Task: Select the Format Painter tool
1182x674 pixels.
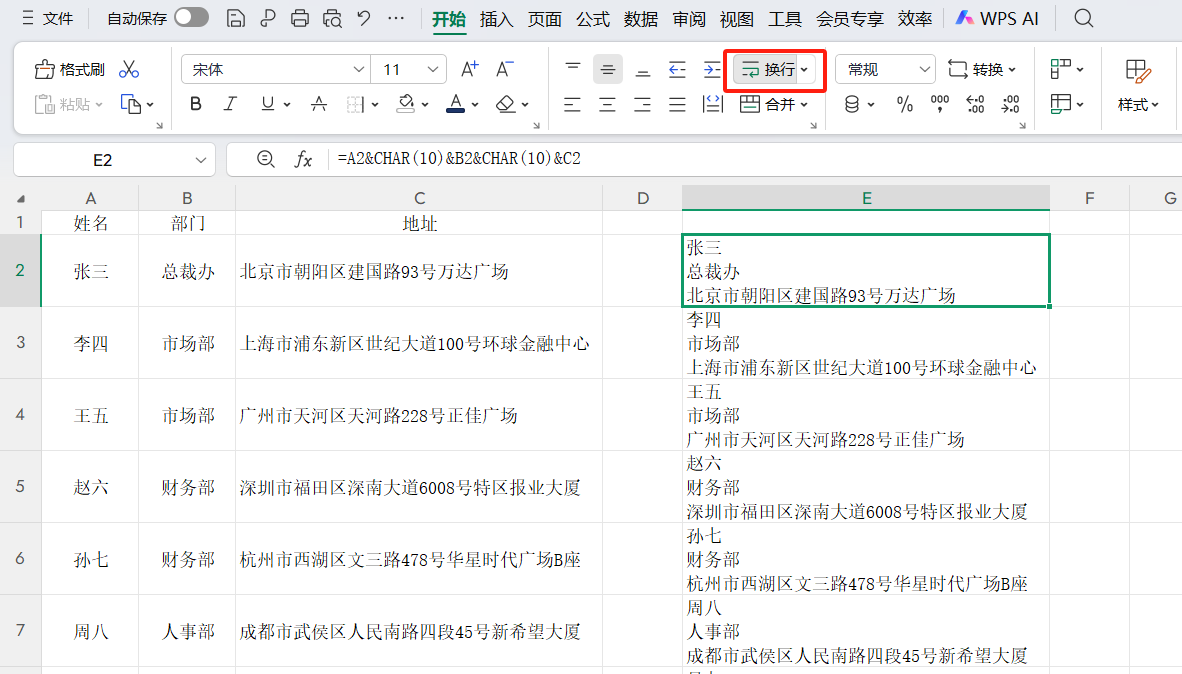Action: tap(68, 68)
